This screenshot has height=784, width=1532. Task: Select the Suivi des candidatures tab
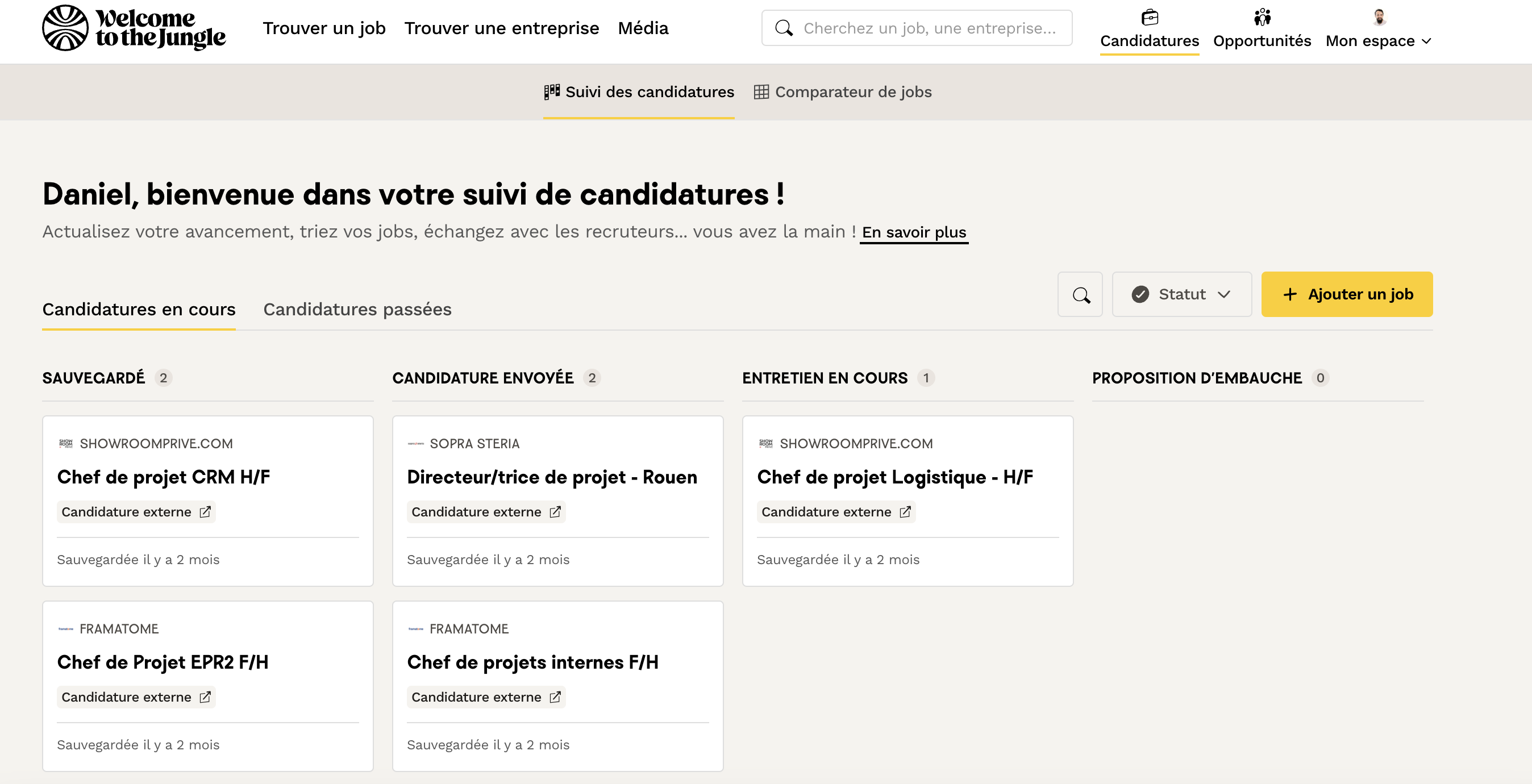click(x=639, y=92)
